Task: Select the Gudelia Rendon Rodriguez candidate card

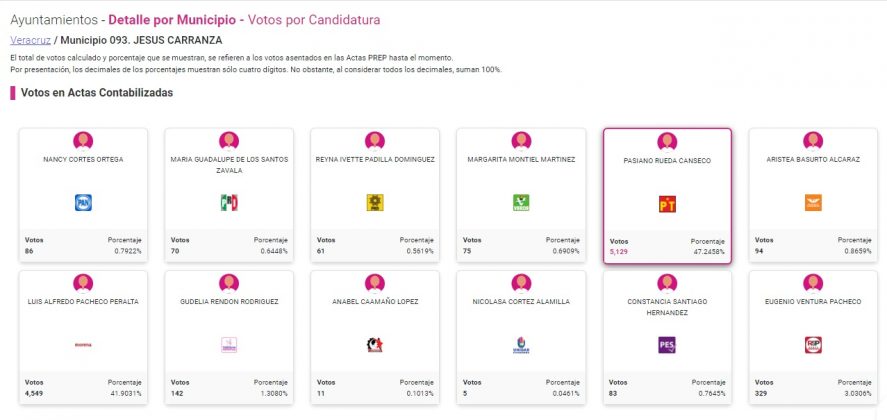Action: (229, 335)
